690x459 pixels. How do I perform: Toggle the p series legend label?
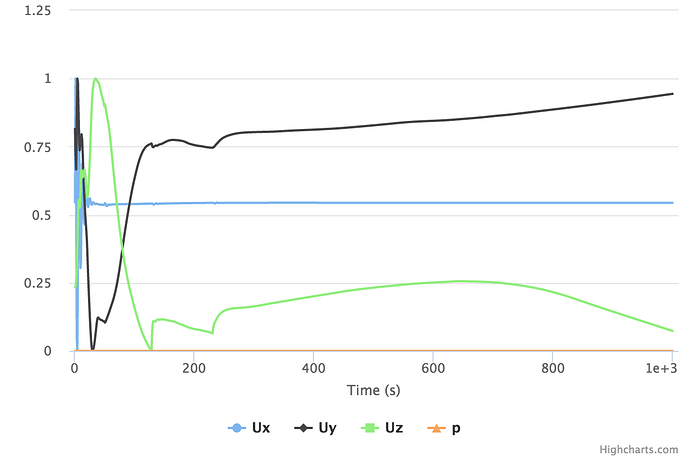[456, 428]
